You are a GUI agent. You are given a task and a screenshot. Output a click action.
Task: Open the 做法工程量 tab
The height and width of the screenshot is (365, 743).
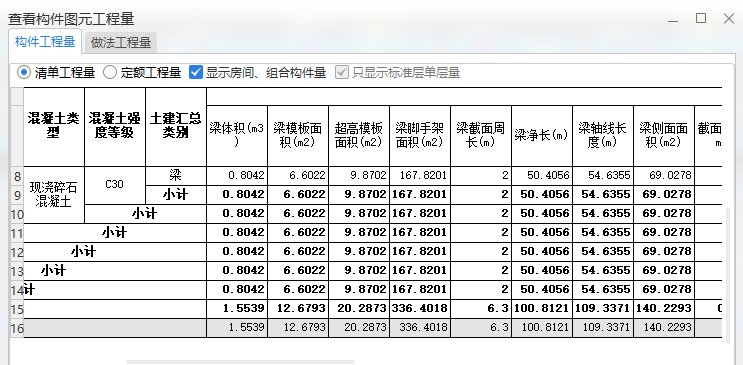tap(121, 43)
